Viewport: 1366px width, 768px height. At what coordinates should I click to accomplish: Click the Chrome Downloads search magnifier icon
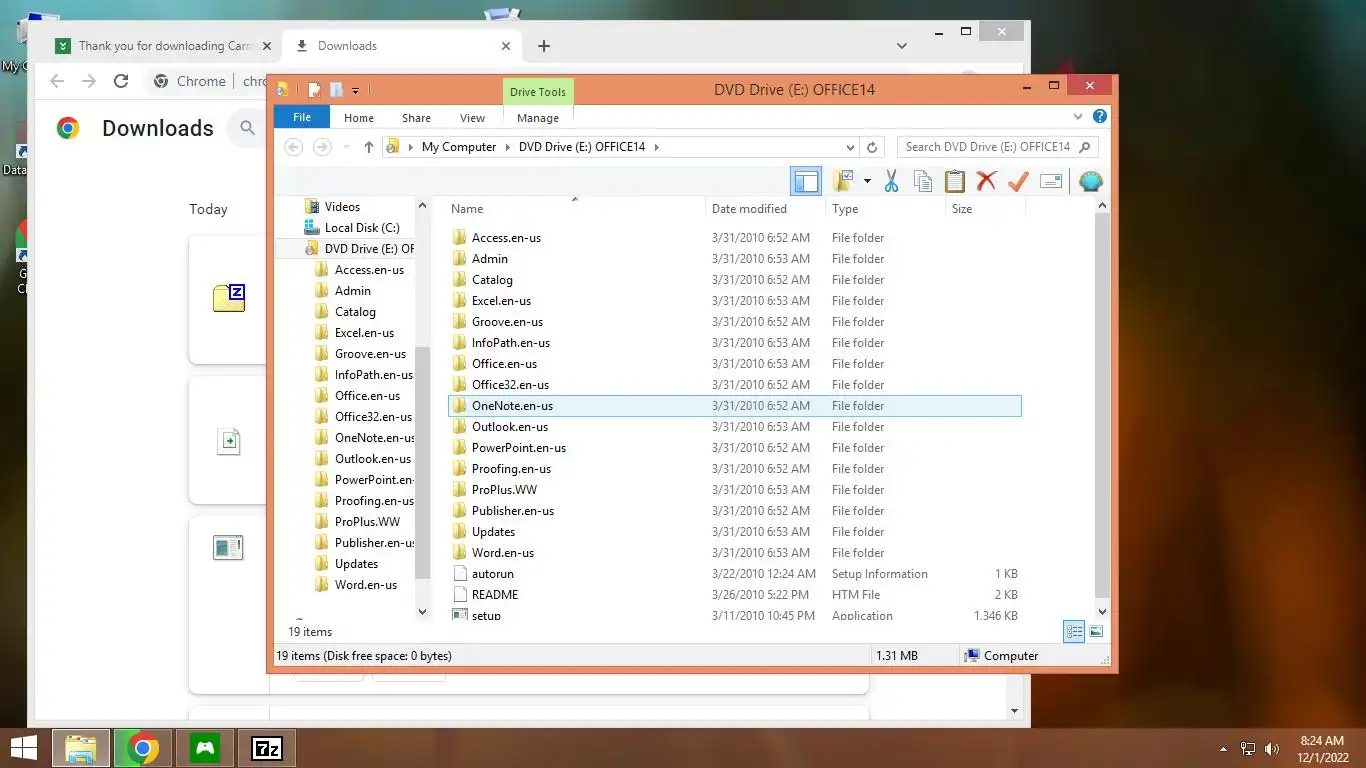[247, 128]
